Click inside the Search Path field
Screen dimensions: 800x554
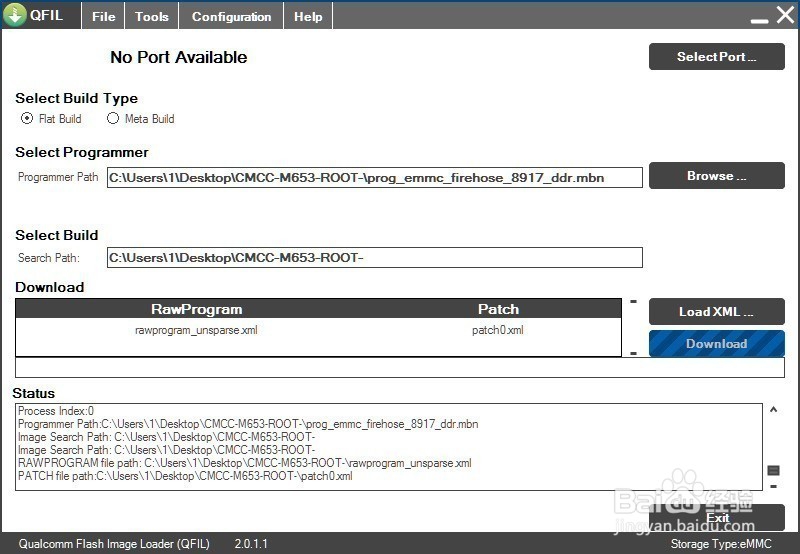374,258
